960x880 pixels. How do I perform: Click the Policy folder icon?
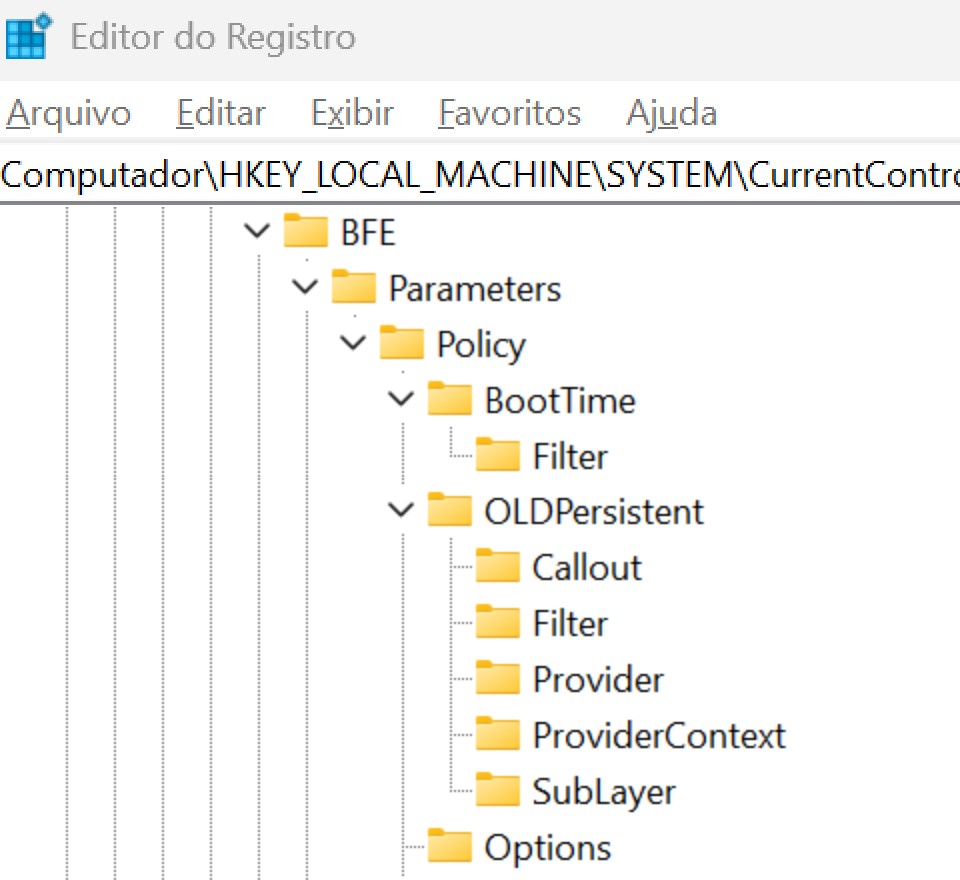point(402,343)
